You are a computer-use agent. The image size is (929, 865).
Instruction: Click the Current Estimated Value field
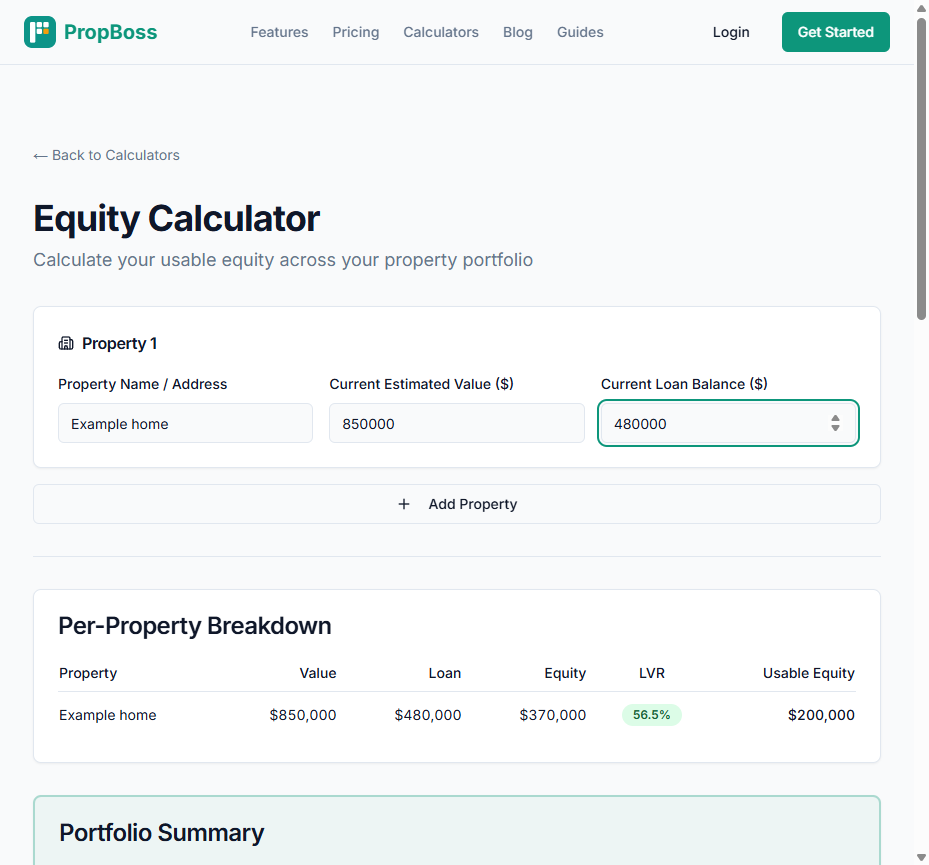pos(456,423)
